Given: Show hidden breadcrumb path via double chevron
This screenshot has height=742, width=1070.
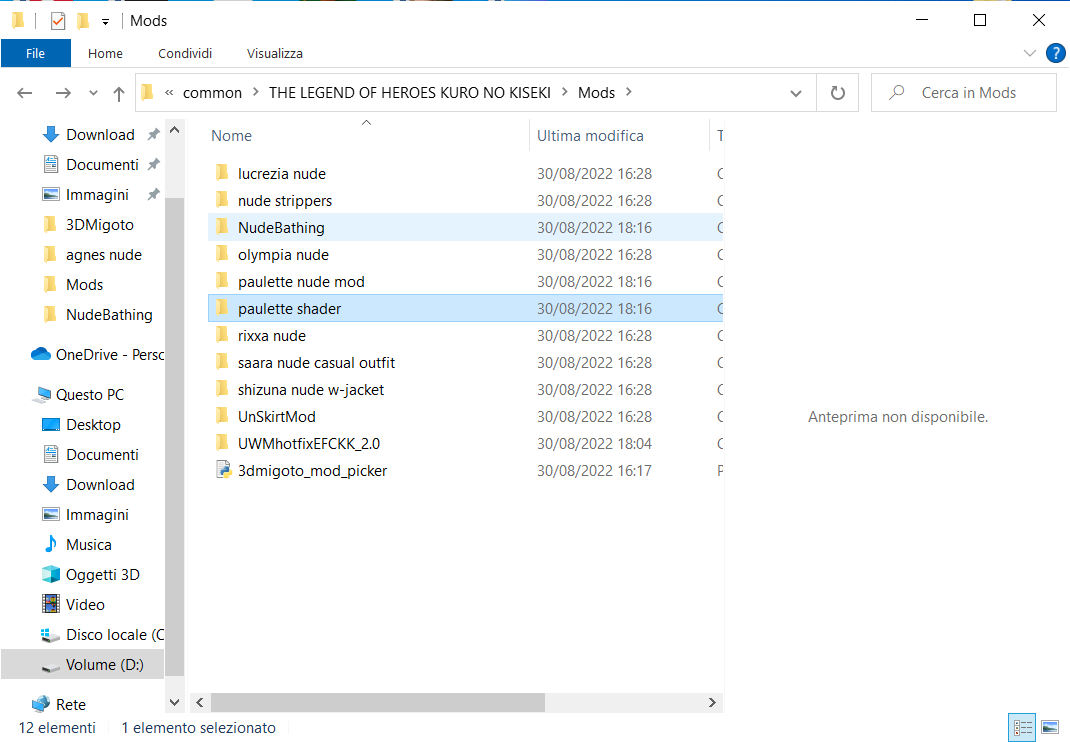Looking at the screenshot, I should [169, 92].
